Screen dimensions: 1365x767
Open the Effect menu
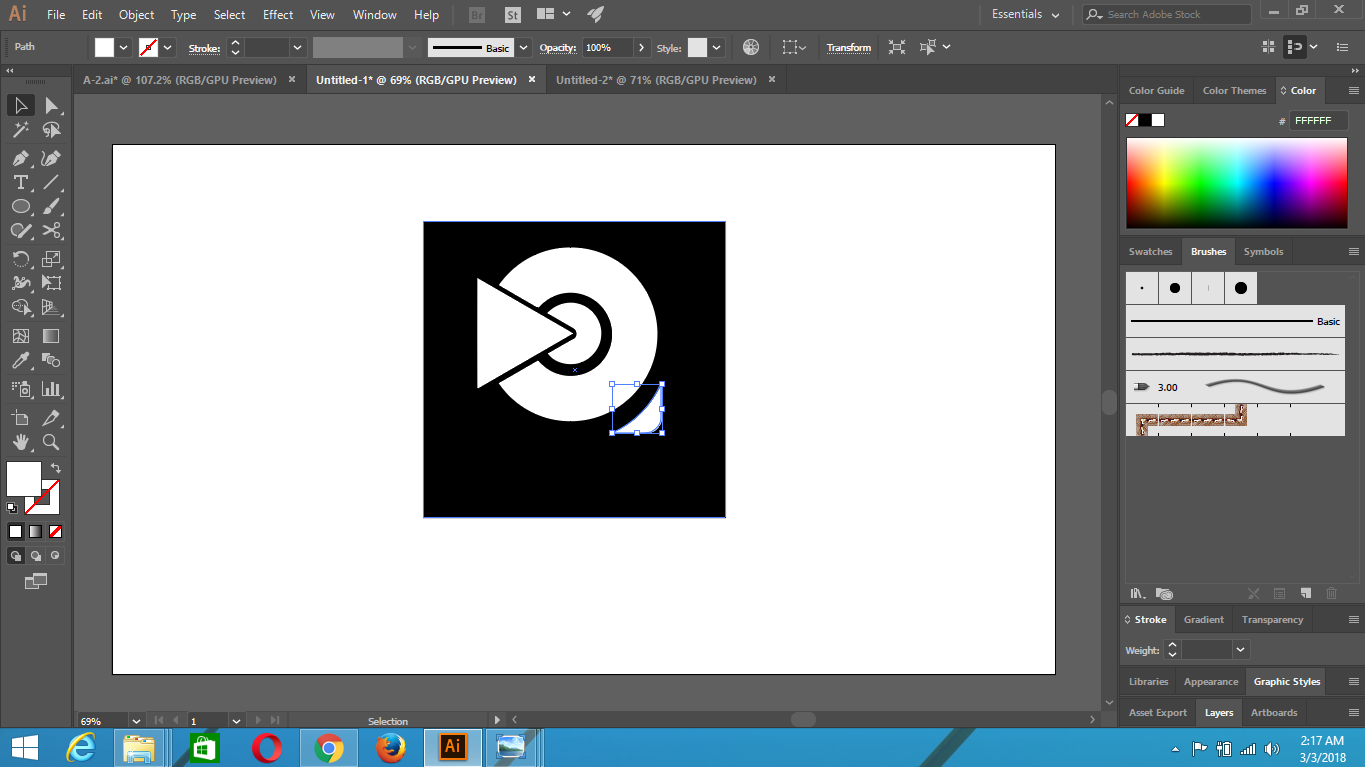(278, 15)
